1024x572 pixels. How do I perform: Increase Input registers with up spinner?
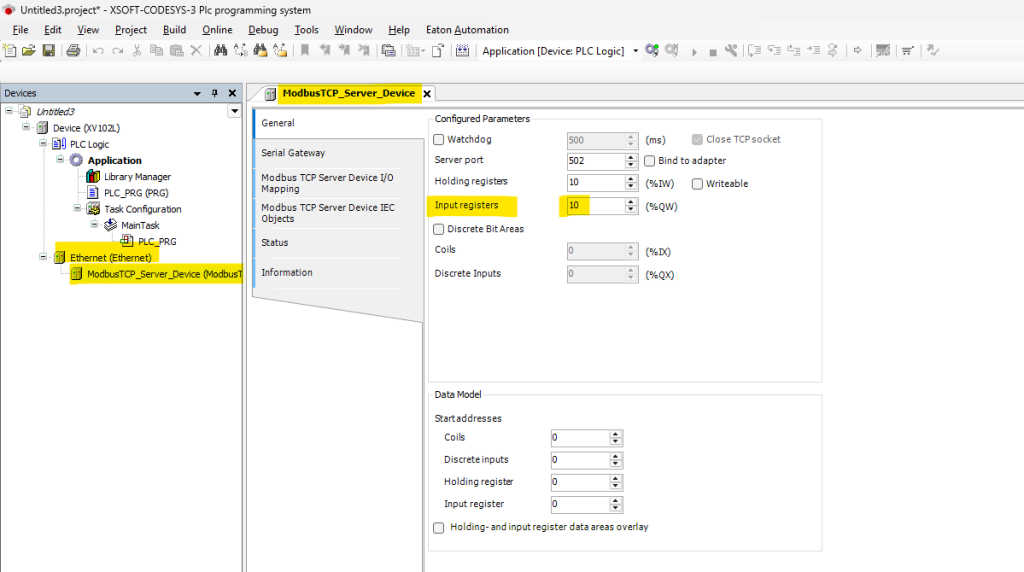coord(631,202)
